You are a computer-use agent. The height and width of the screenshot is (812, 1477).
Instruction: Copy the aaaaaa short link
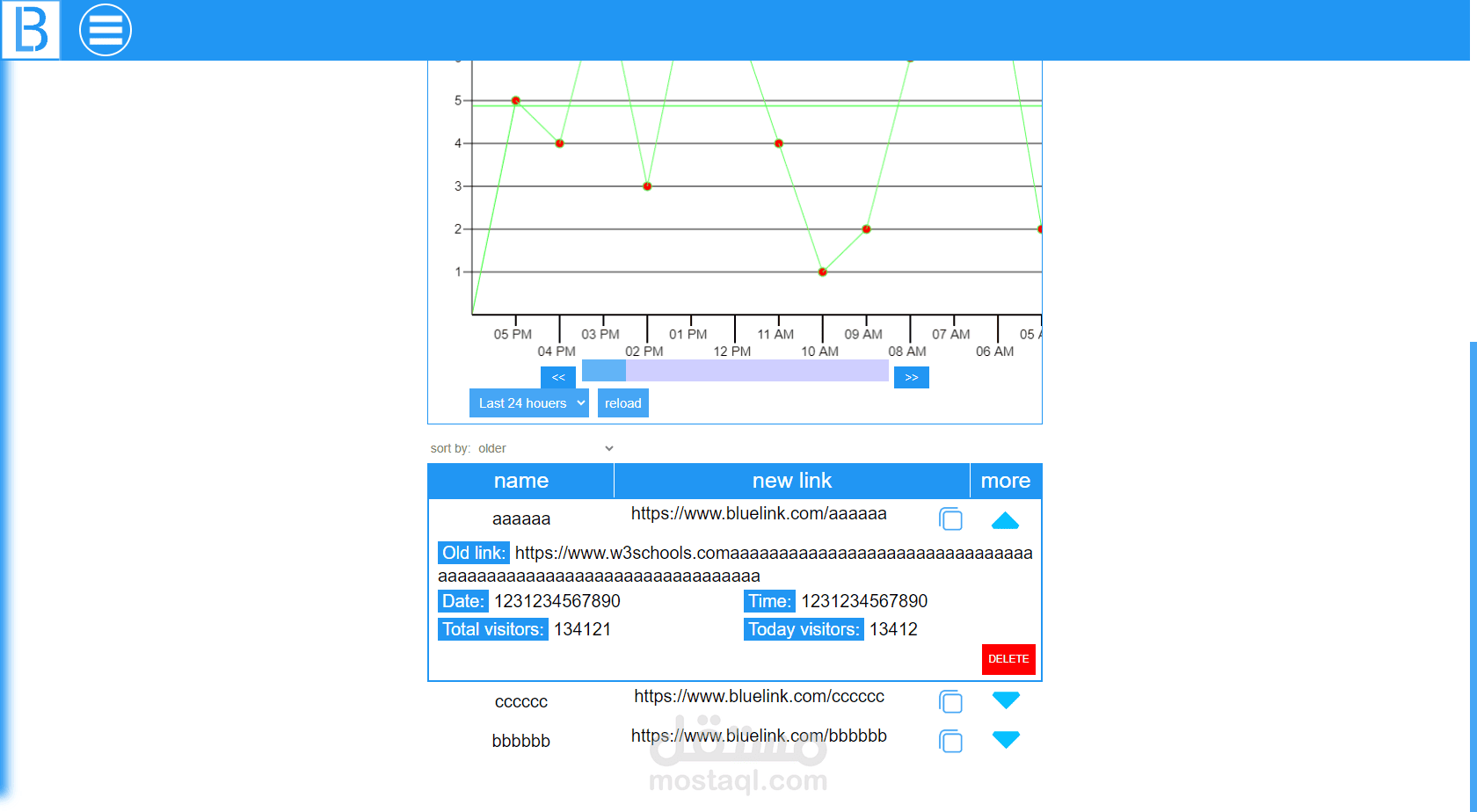[x=950, y=519]
